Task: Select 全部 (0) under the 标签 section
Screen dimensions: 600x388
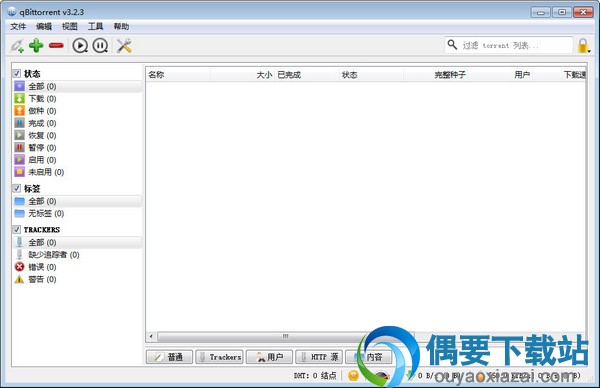Action: (x=78, y=201)
